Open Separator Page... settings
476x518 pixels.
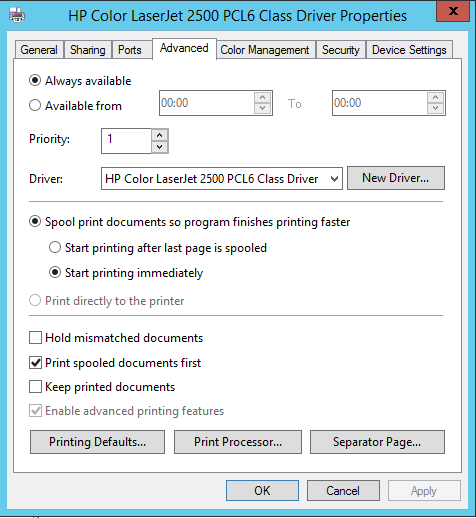(377, 442)
